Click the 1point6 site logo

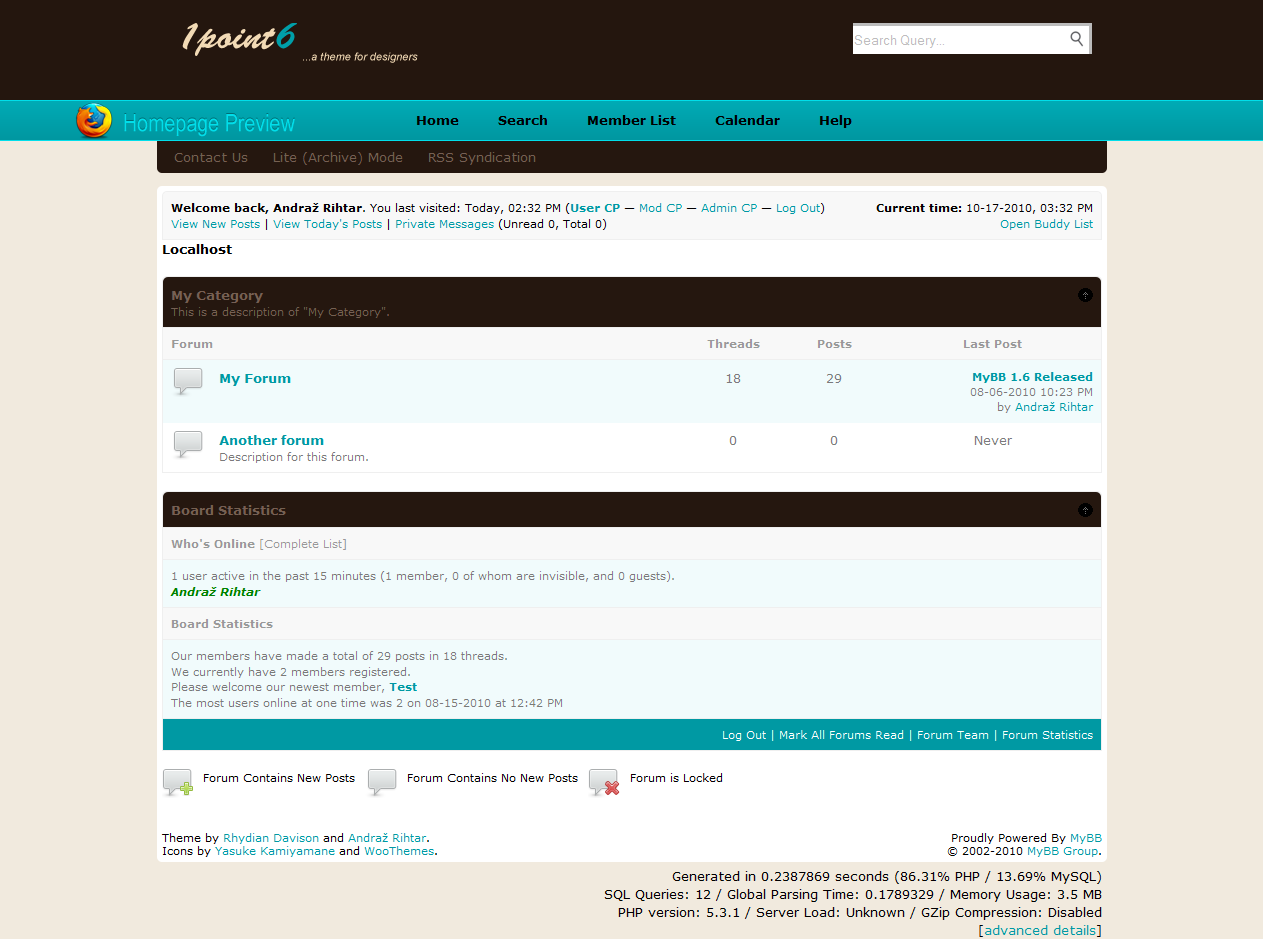tap(239, 39)
